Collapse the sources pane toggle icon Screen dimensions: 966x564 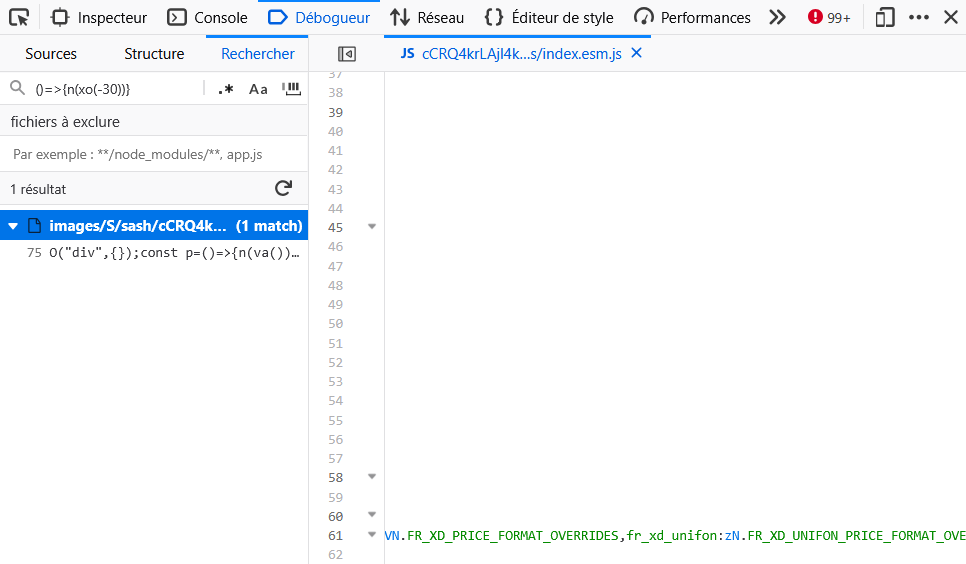(347, 54)
